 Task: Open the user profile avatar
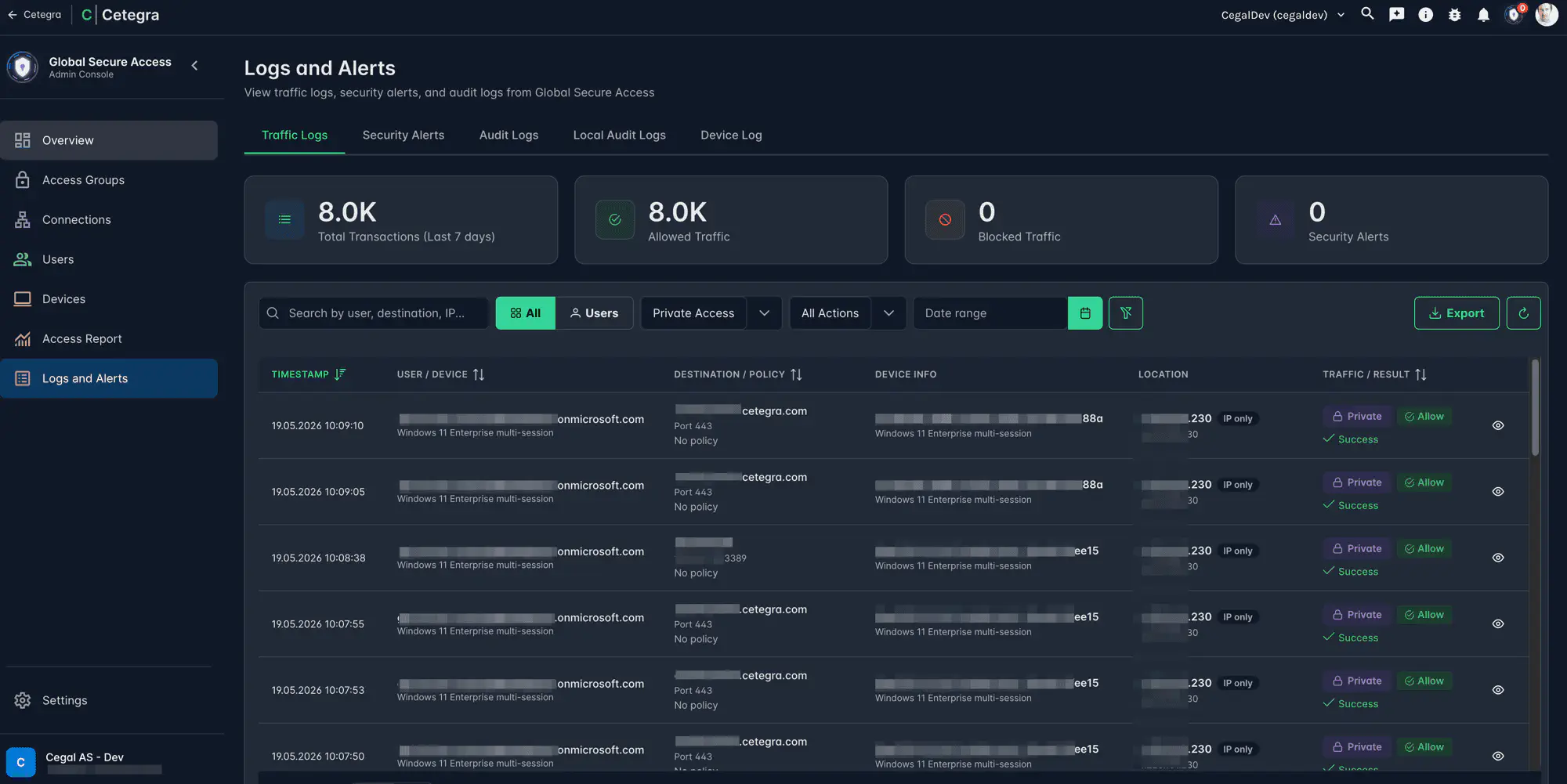click(1547, 14)
